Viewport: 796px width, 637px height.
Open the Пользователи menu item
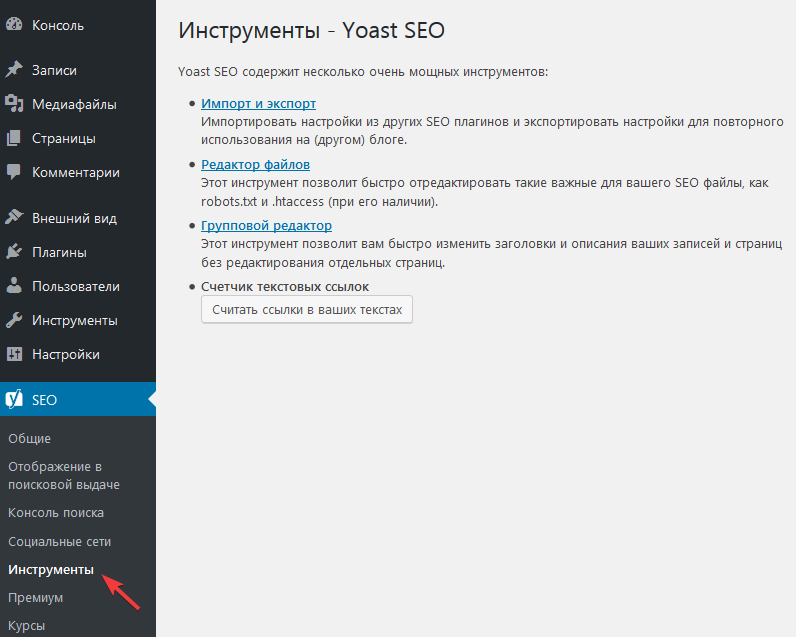pos(78,286)
